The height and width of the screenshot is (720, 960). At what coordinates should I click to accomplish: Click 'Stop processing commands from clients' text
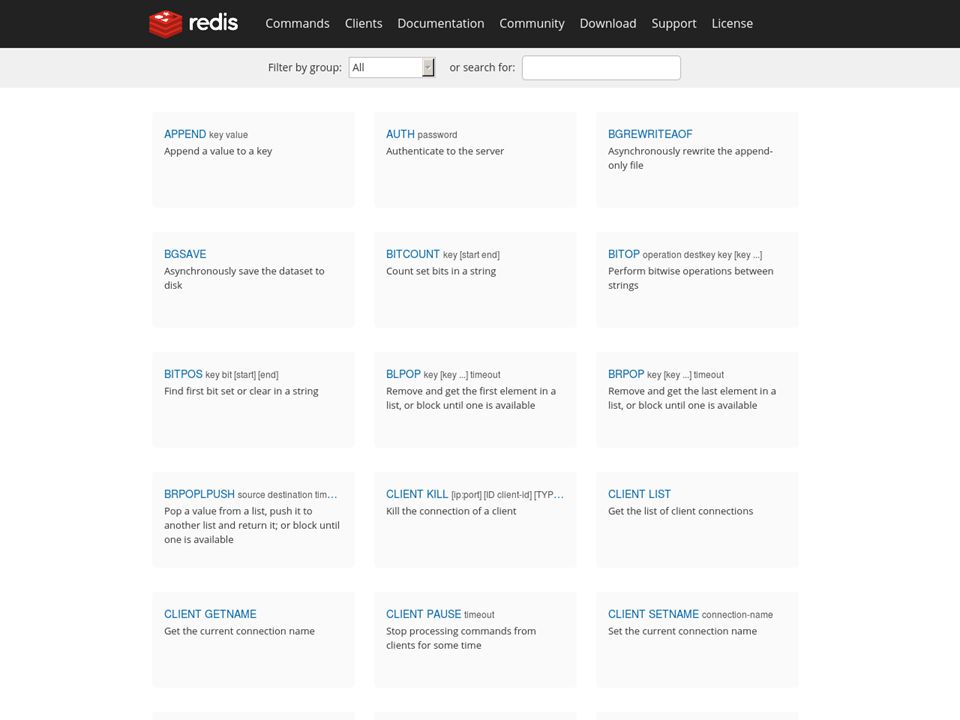[x=461, y=638]
